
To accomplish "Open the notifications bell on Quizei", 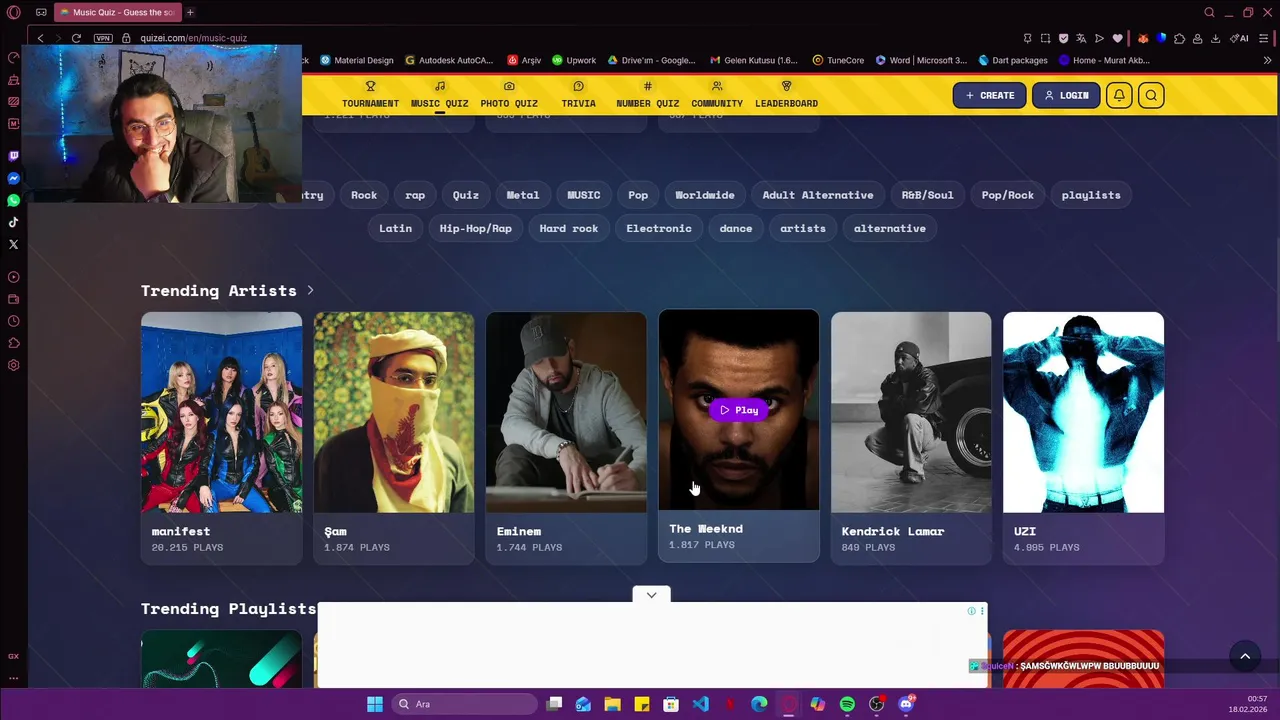I will (x=1119, y=95).
